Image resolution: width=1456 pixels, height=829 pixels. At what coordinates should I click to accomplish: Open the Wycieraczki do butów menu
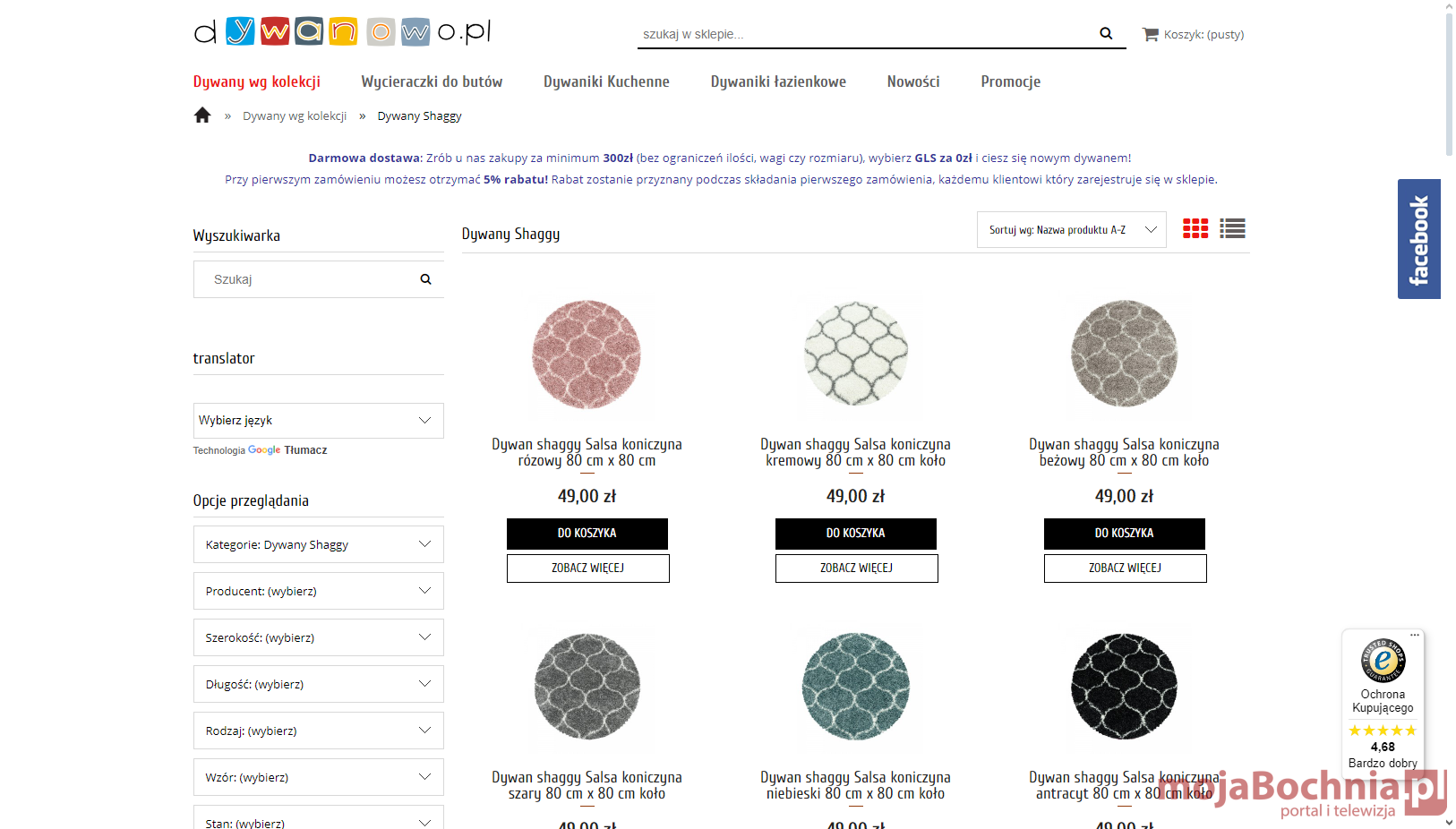(432, 81)
